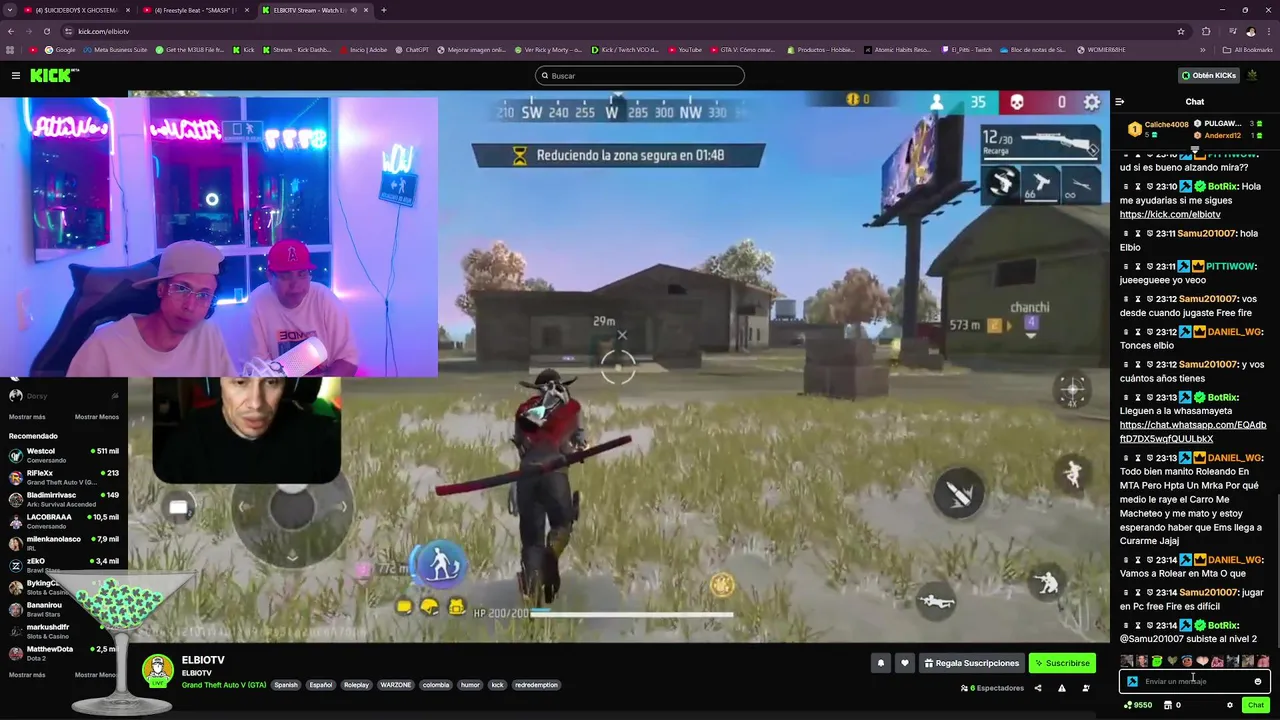The width and height of the screenshot is (1280, 720).
Task: Open Westcol recommended channel
Action: [x=64, y=455]
